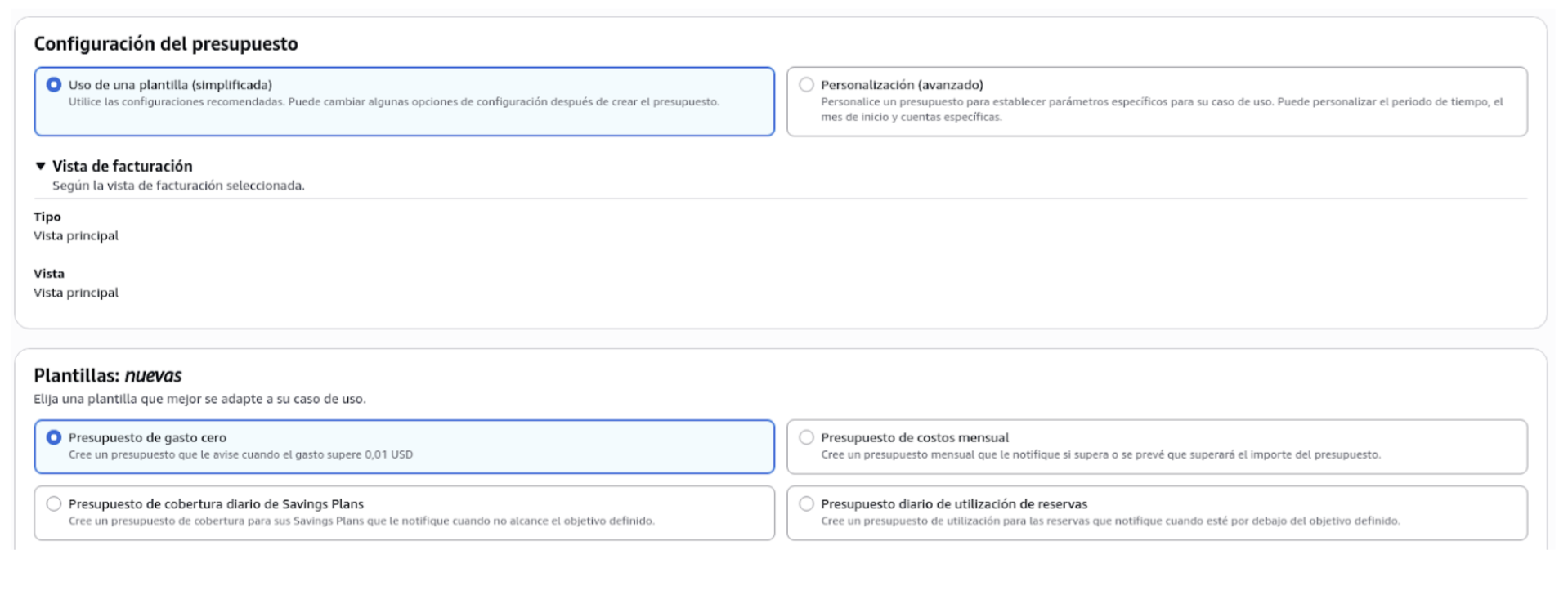1568x595 pixels.
Task: Click the Tipo label in billing view
Action: [x=47, y=217]
